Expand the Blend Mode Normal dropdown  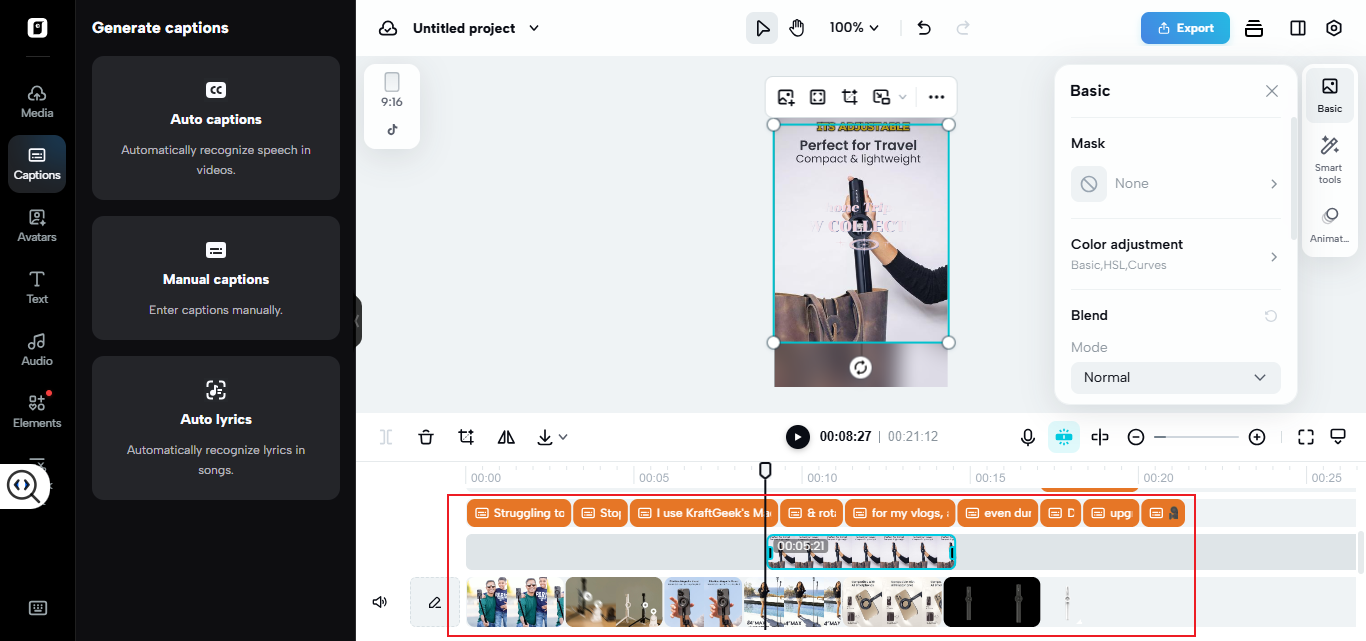pos(1175,377)
